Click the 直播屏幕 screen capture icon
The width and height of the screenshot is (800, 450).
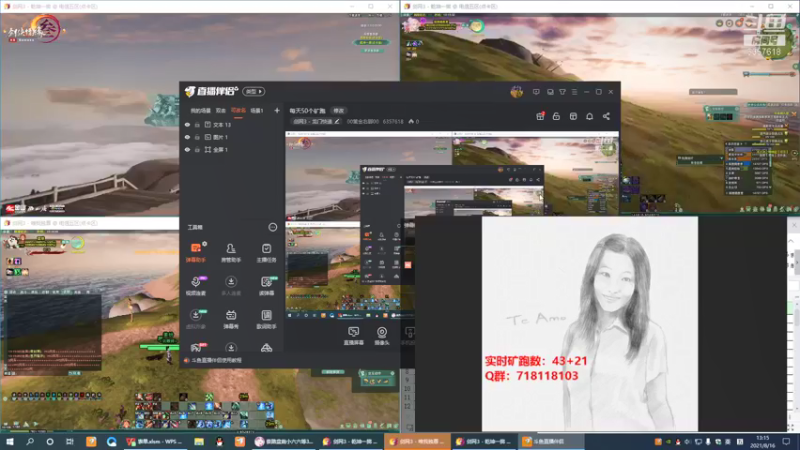[x=353, y=336]
